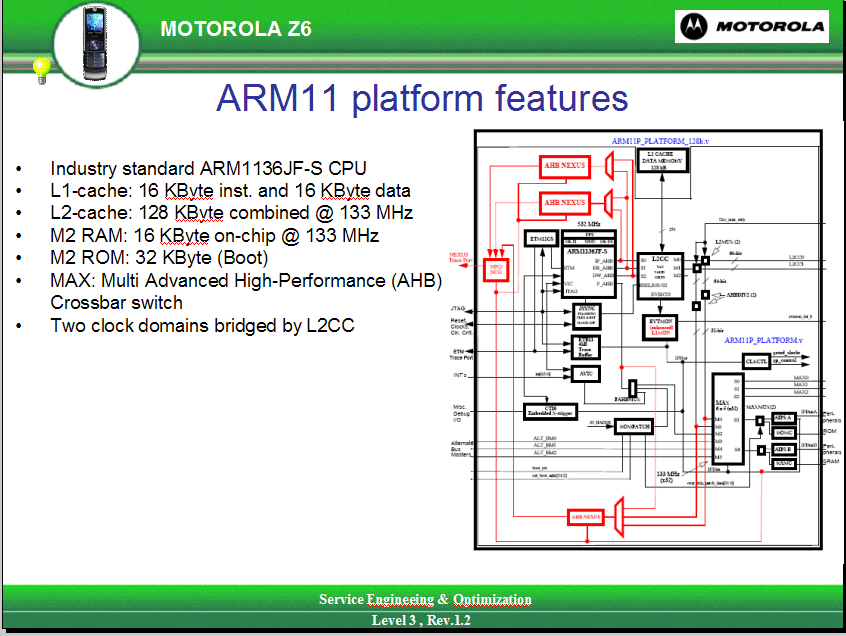Select the "M2 ROM: 32 KByte (Boot)" bullet
846x636 pixels.
coord(159,258)
